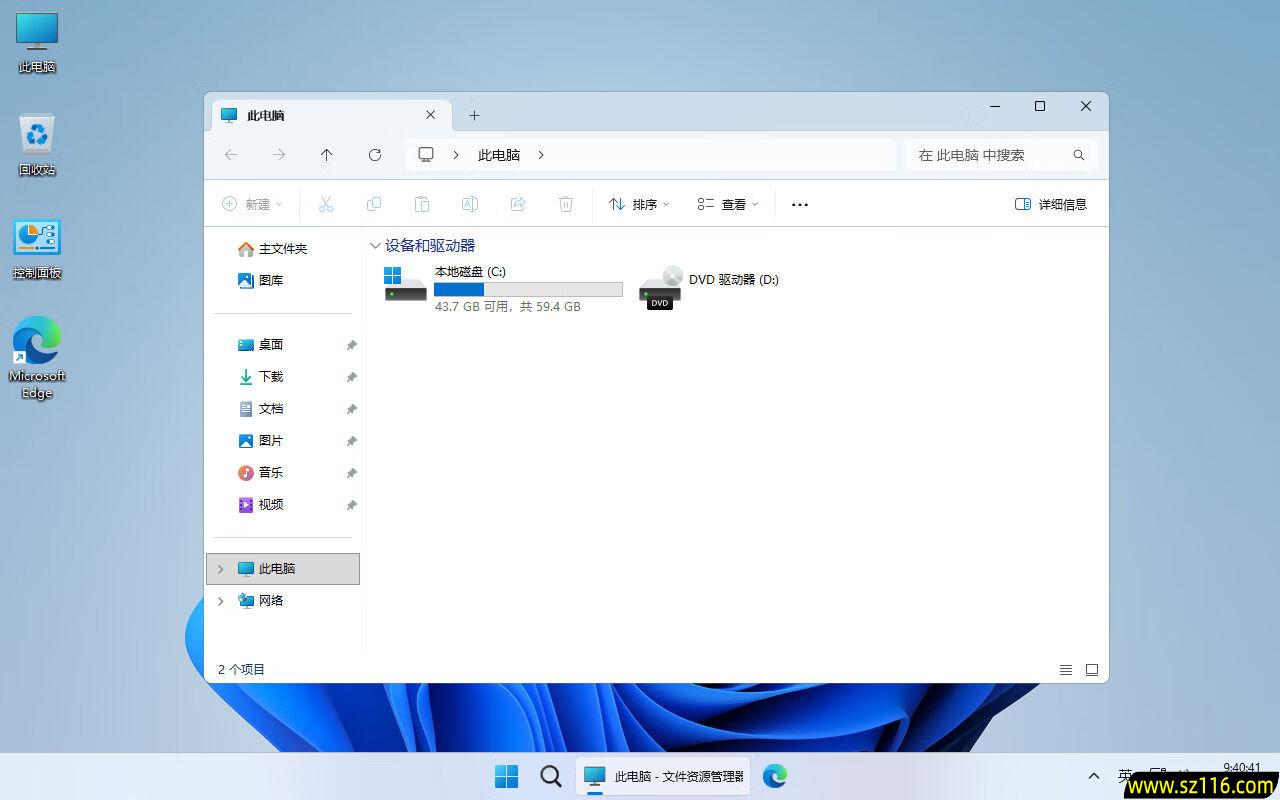Select the Paste icon
The image size is (1280, 800).
(x=422, y=204)
